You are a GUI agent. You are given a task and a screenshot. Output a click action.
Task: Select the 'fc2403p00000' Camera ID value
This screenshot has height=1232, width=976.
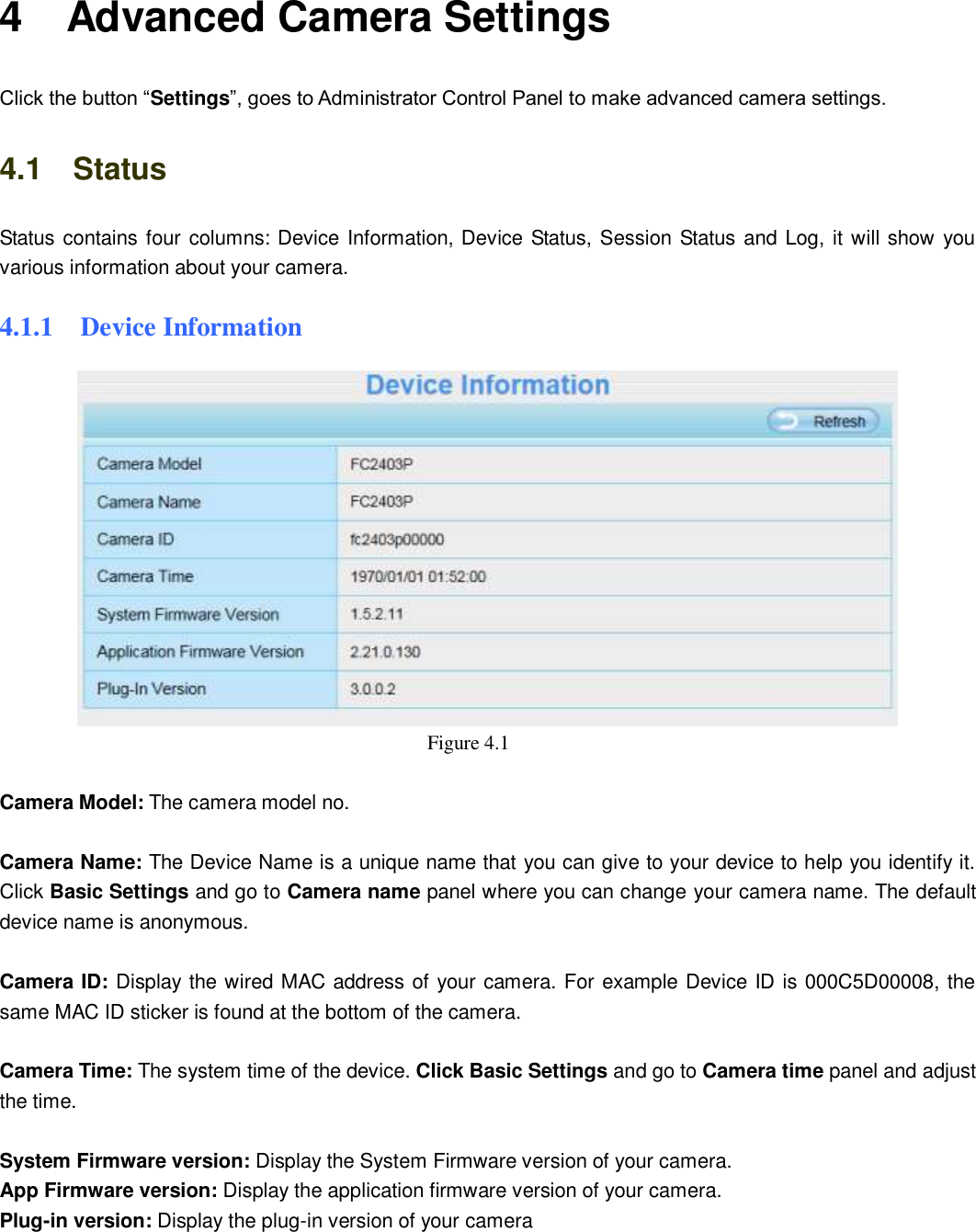point(397,540)
